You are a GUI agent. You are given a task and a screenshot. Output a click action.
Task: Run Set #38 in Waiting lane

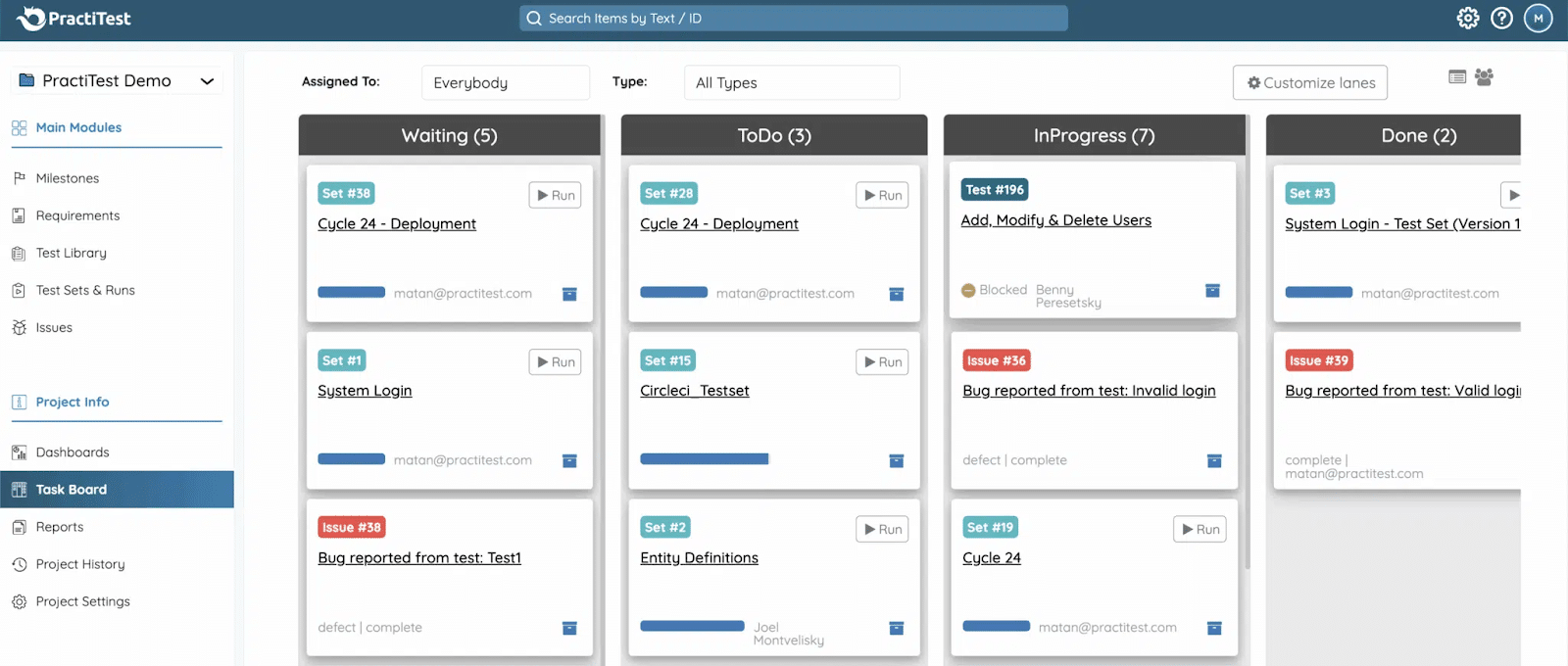point(556,195)
